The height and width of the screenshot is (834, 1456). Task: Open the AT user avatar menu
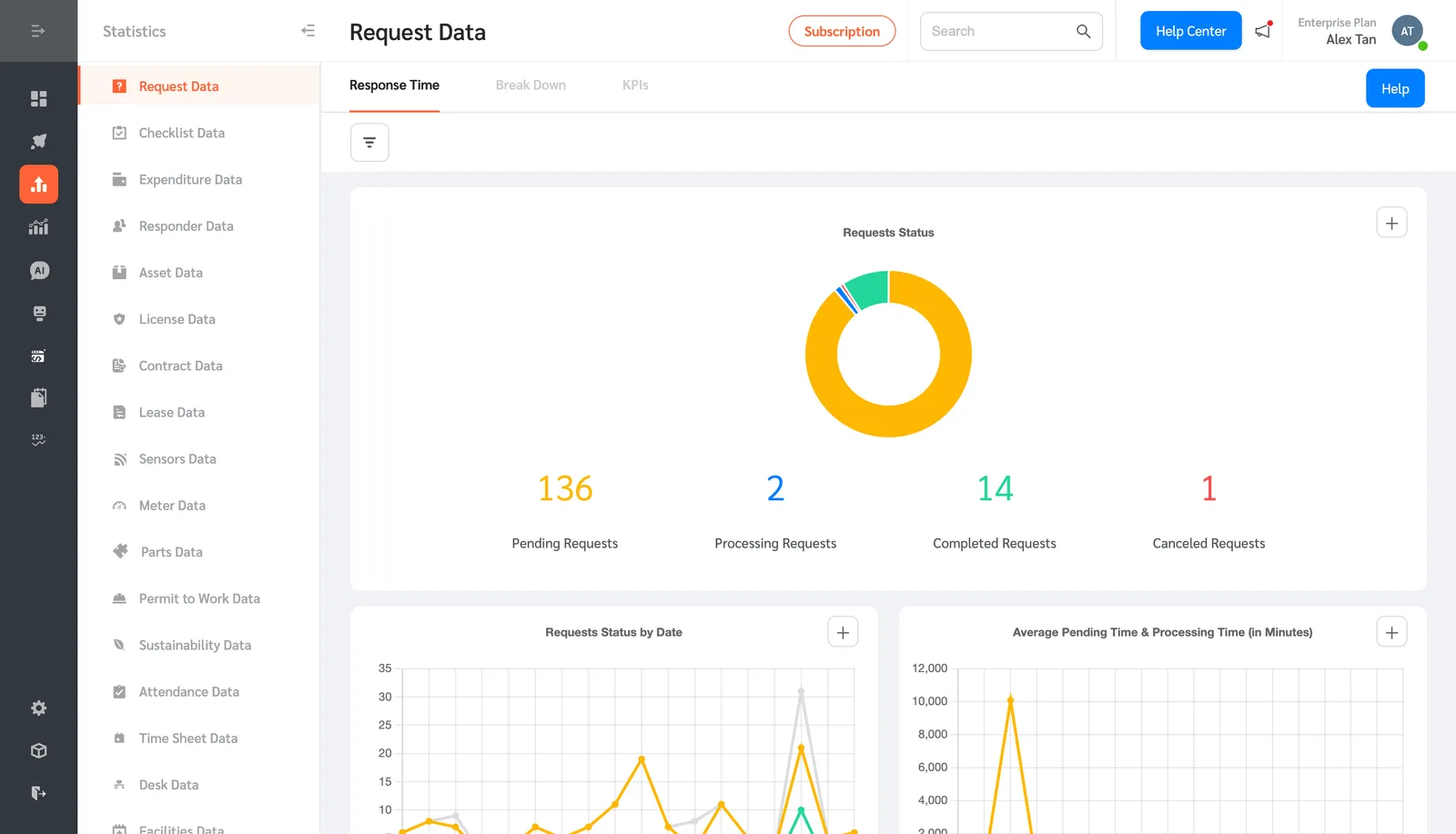1408,31
